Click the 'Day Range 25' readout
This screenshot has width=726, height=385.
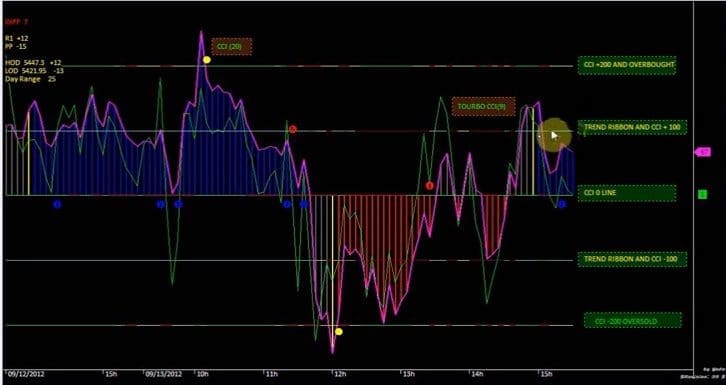point(31,79)
